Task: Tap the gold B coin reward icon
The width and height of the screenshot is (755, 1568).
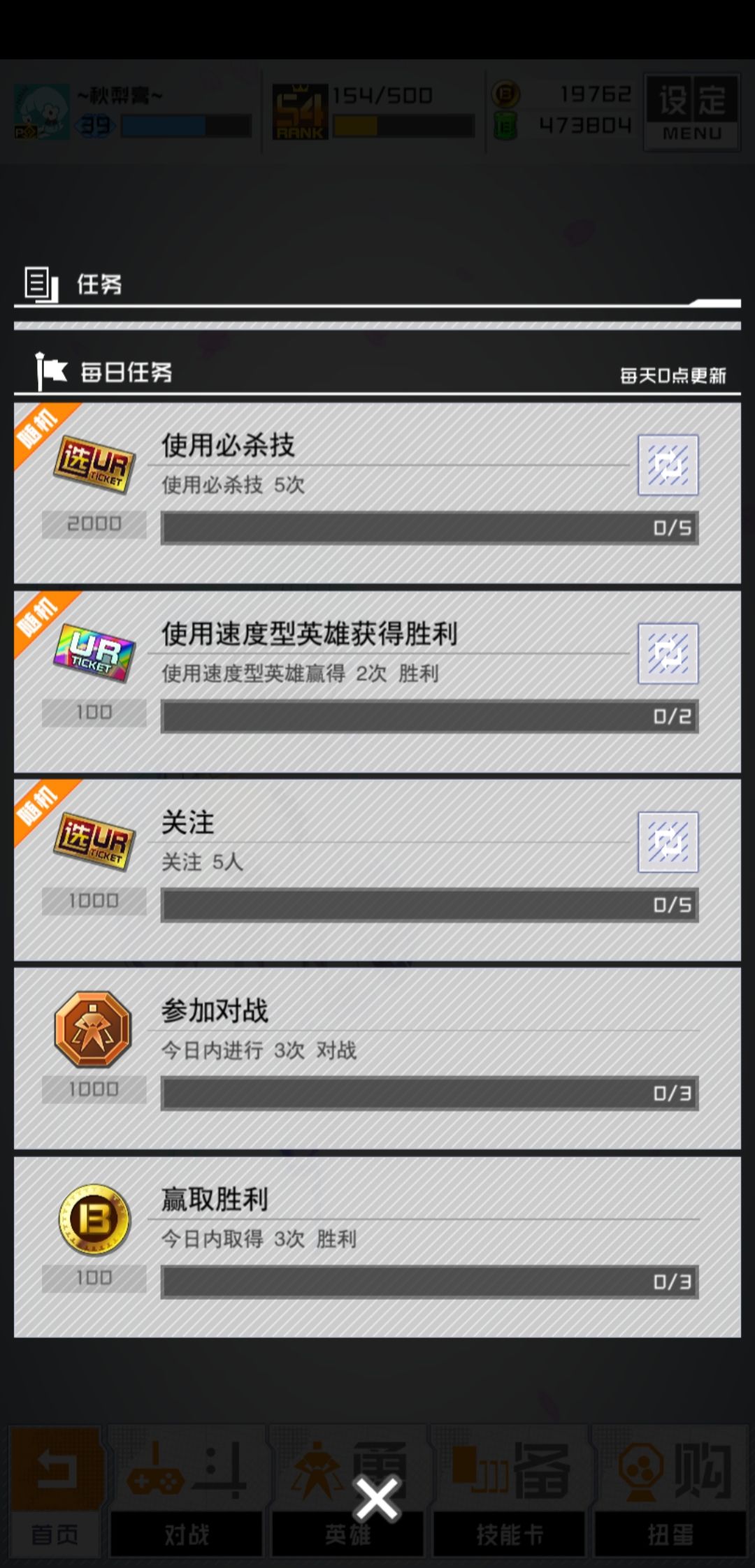Action: point(94,1219)
